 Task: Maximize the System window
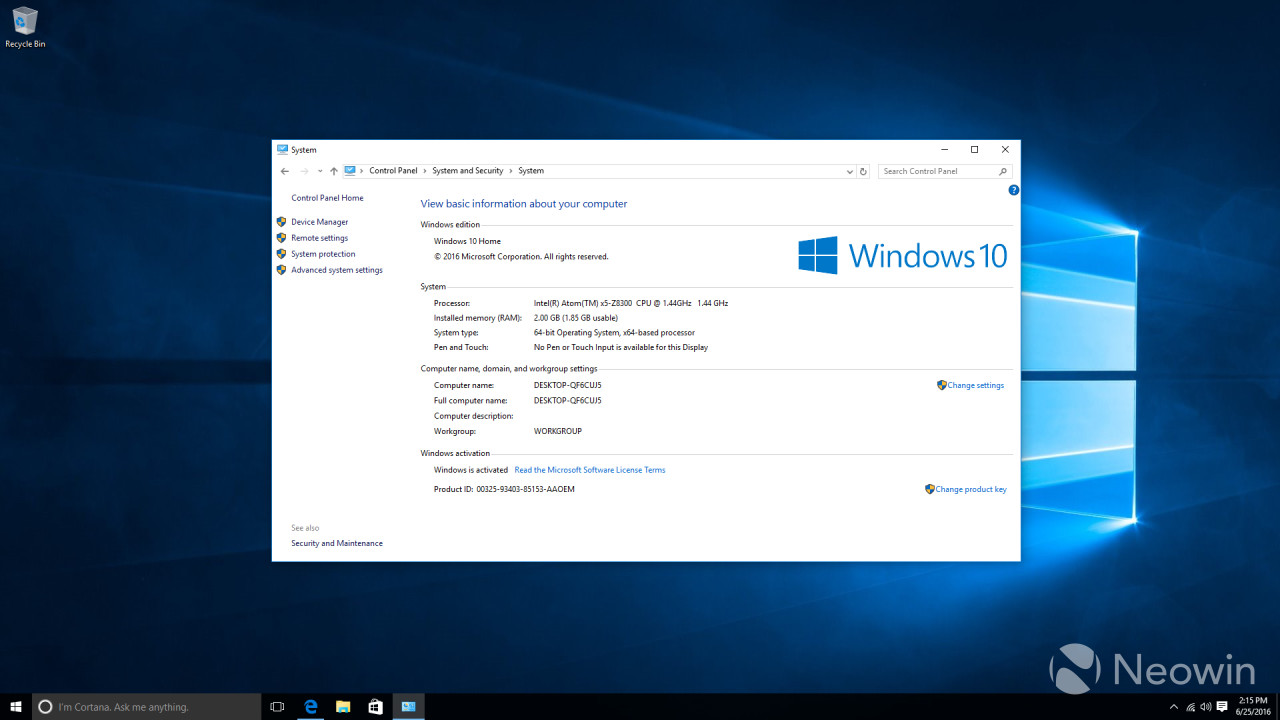point(974,150)
